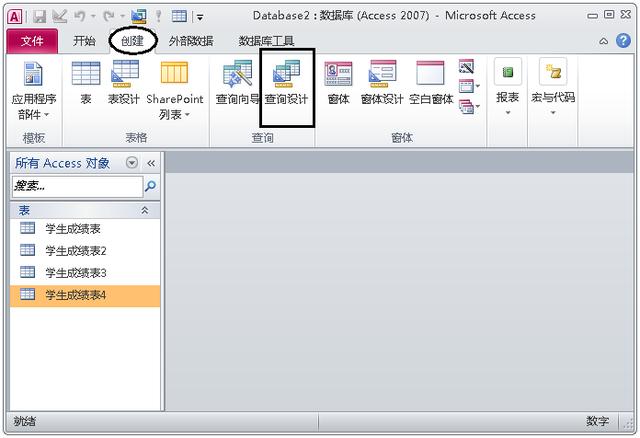
Task: Click the More Forms stacked icon
Action: tap(466, 107)
